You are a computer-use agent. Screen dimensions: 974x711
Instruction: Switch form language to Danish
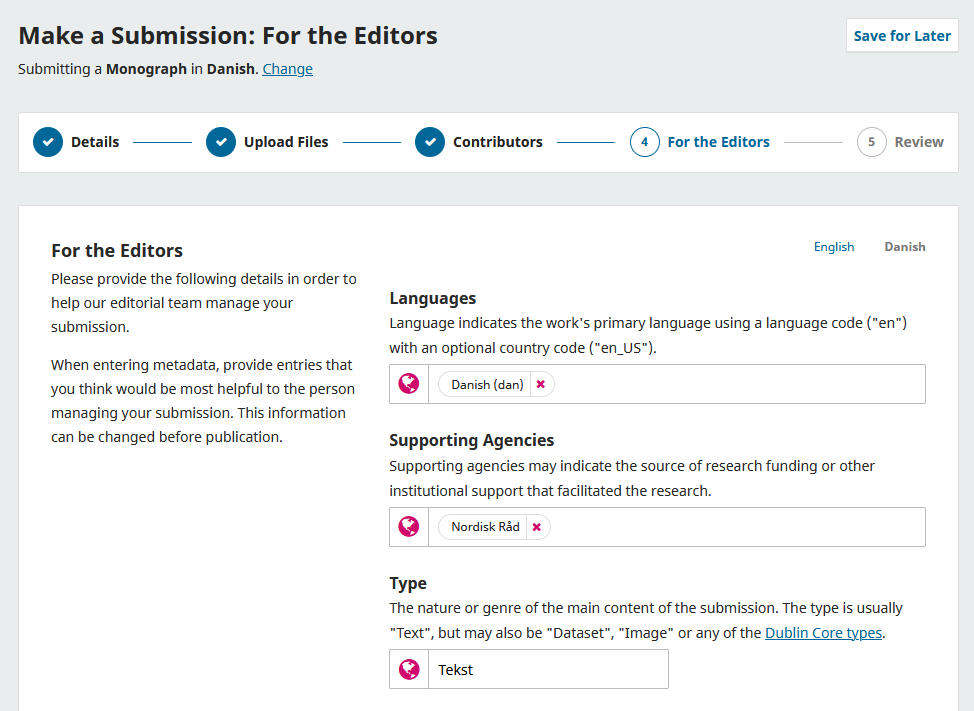tap(905, 247)
